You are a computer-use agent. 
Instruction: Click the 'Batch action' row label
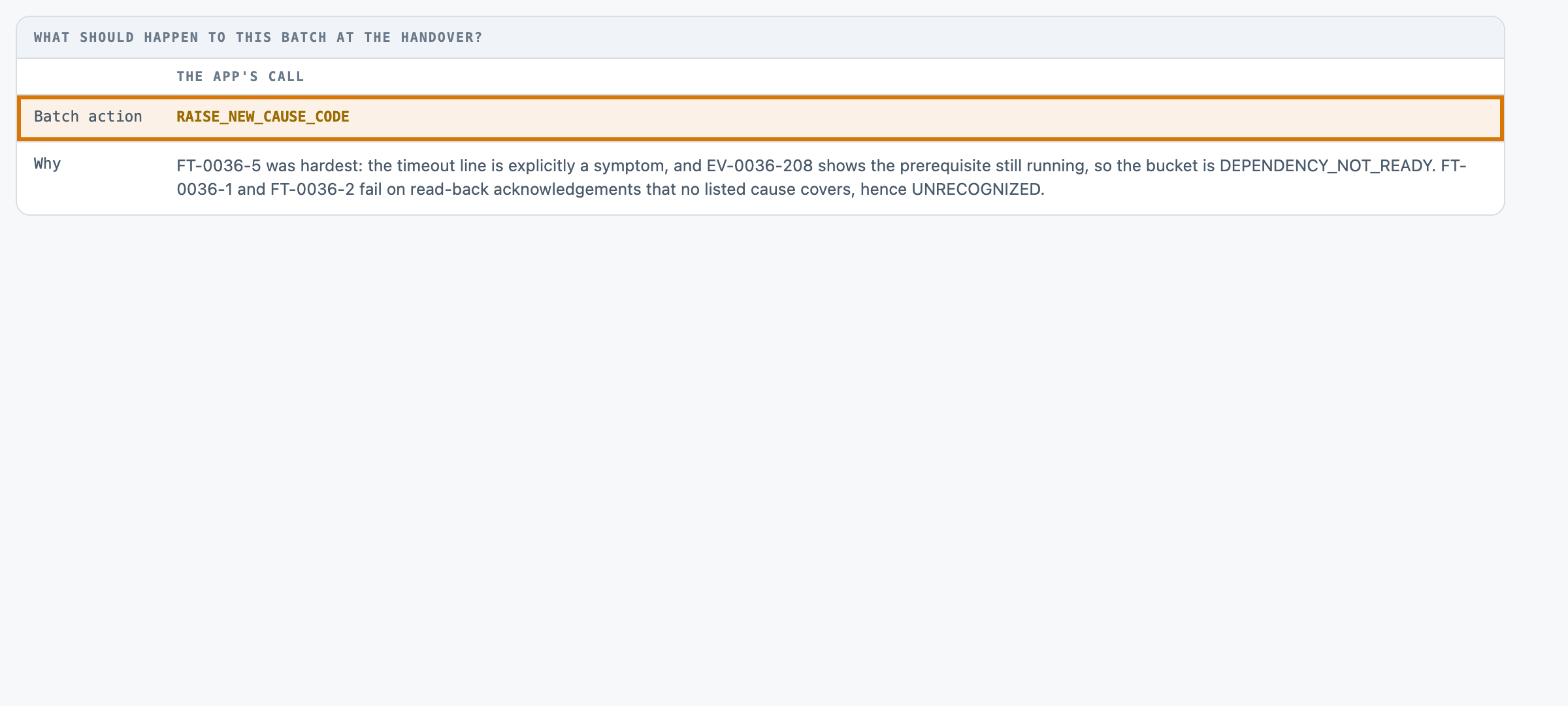[88, 116]
